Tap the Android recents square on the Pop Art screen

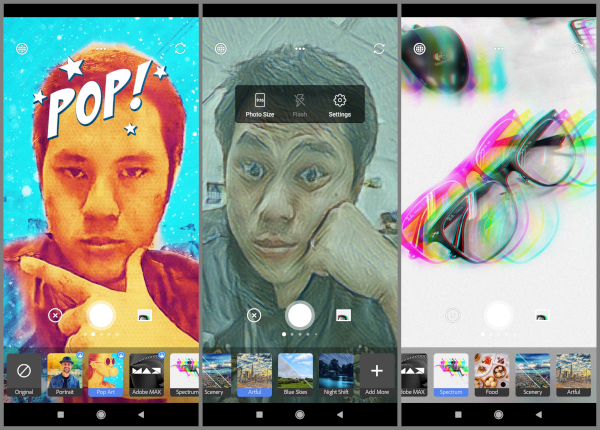click(60, 414)
